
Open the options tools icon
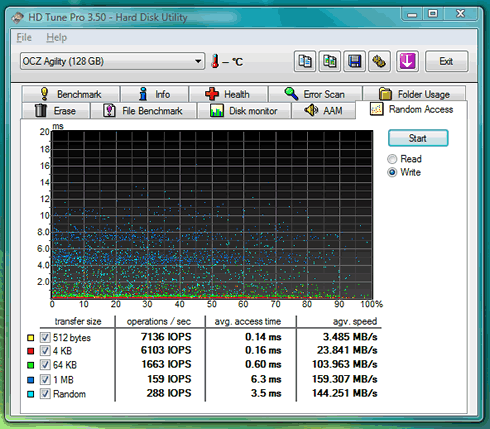click(x=379, y=61)
